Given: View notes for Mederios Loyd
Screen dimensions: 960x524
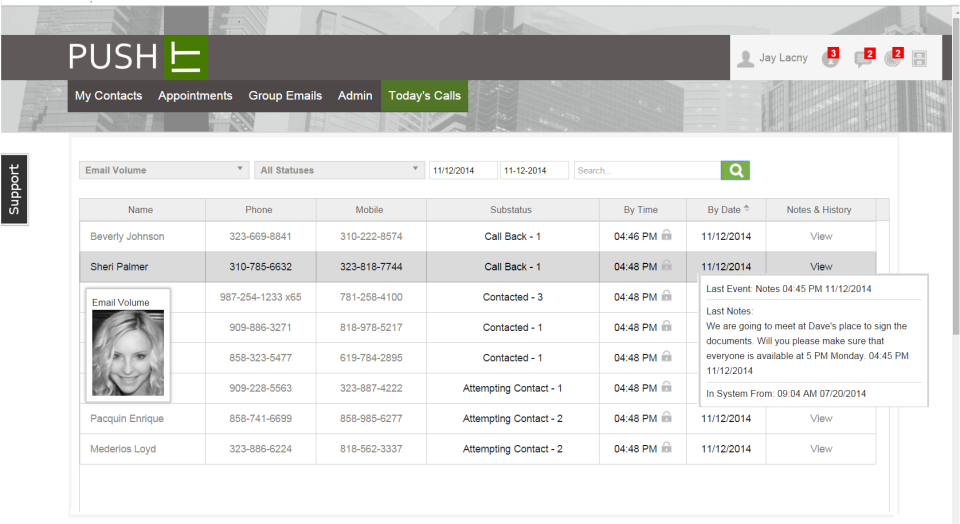Looking at the screenshot, I should coord(821,449).
